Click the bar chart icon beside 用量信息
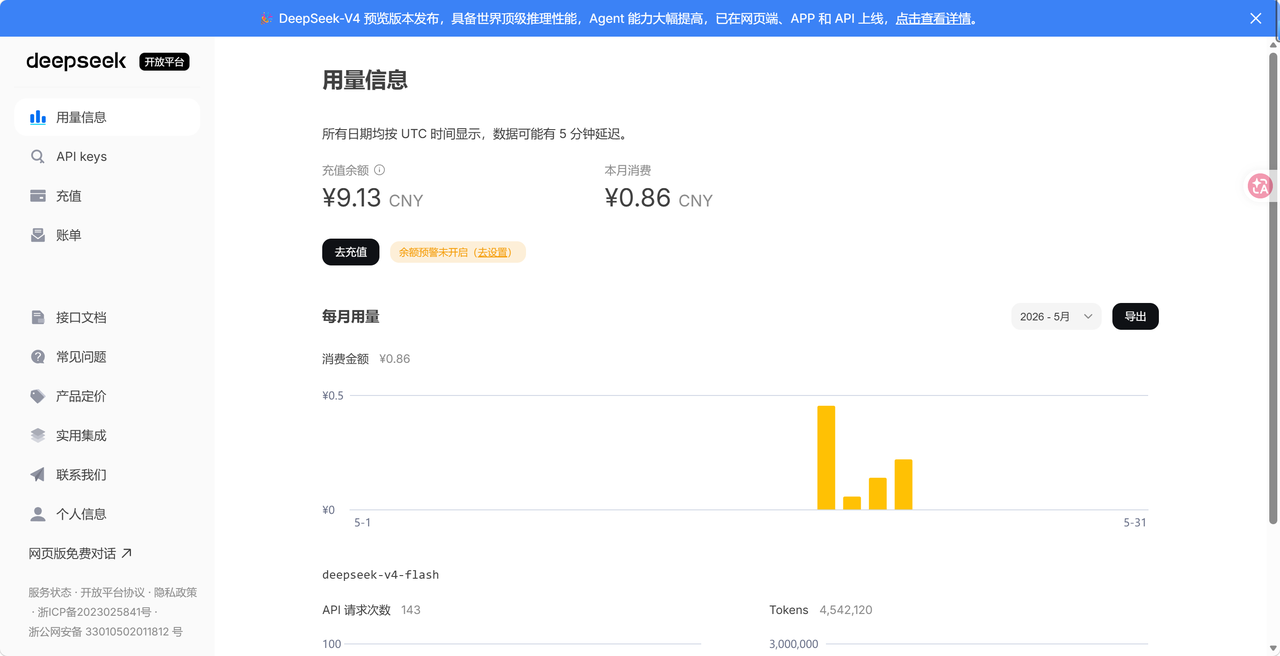This screenshot has height=656, width=1280. click(x=38, y=117)
